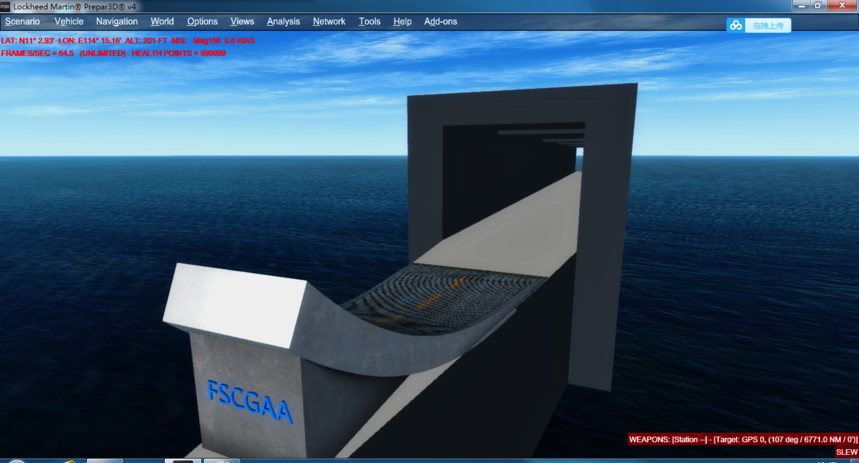Click the 'Mag158' heading readout
This screenshot has width=859, height=463.
pyautogui.click(x=207, y=41)
